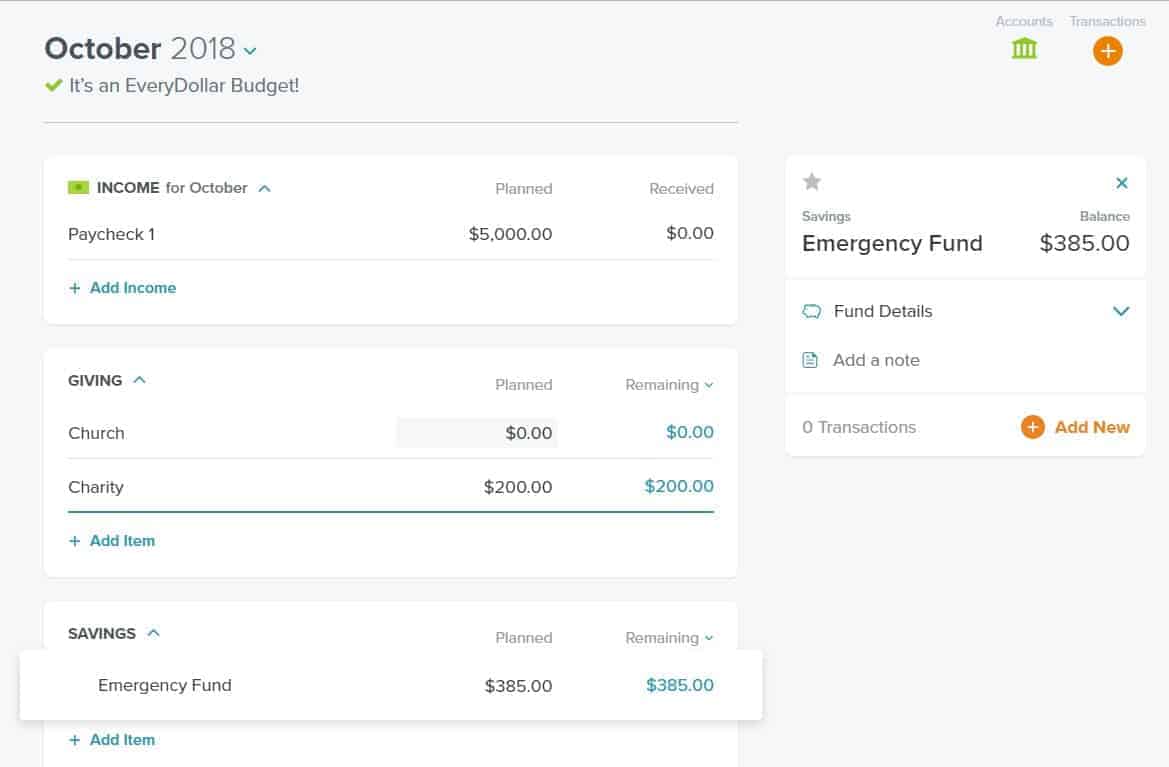Click the orange plus Add New icon
Screen dimensions: 1169x767
pos(1032,428)
